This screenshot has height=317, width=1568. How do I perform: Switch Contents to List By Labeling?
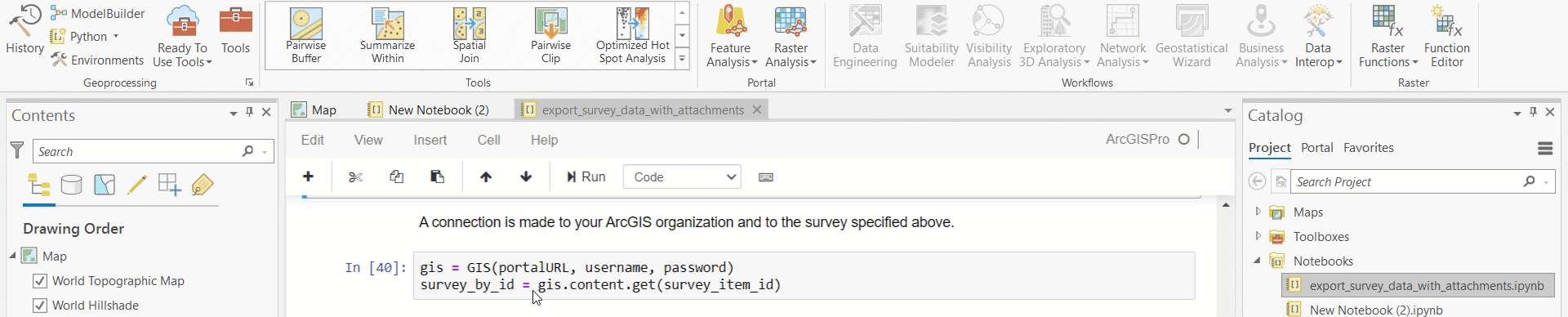click(x=203, y=185)
